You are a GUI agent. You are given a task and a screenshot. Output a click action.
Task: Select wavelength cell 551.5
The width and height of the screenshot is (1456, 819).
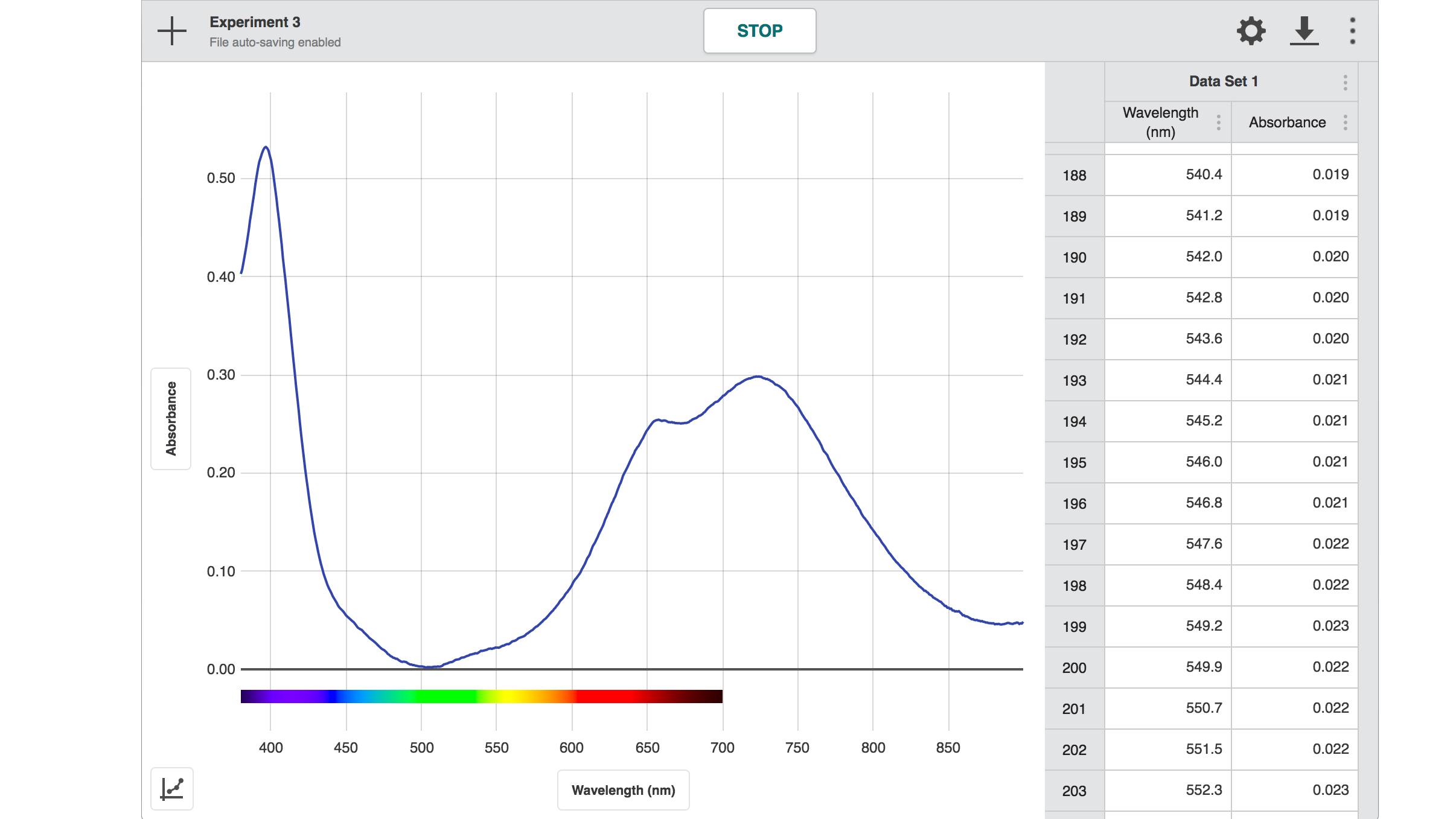coord(1168,749)
